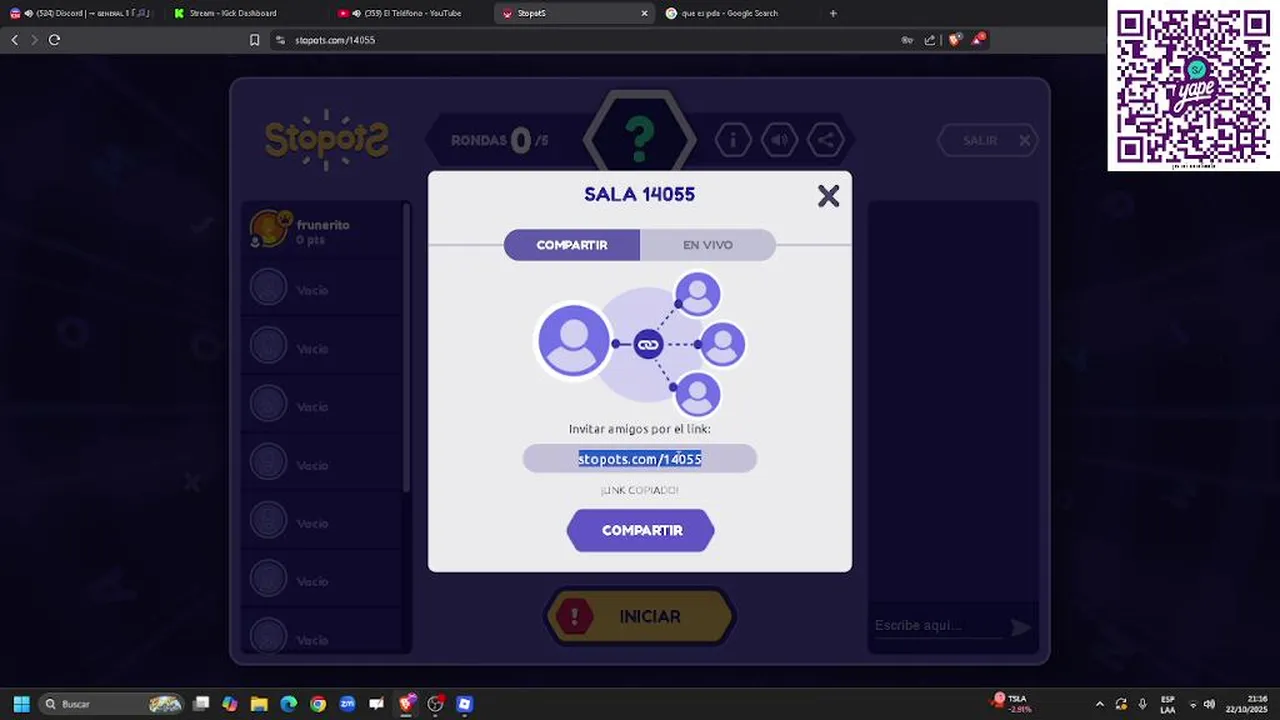Switch to the Stream - Kick Dashboard tab
The width and height of the screenshot is (1280, 720).
tap(245, 13)
